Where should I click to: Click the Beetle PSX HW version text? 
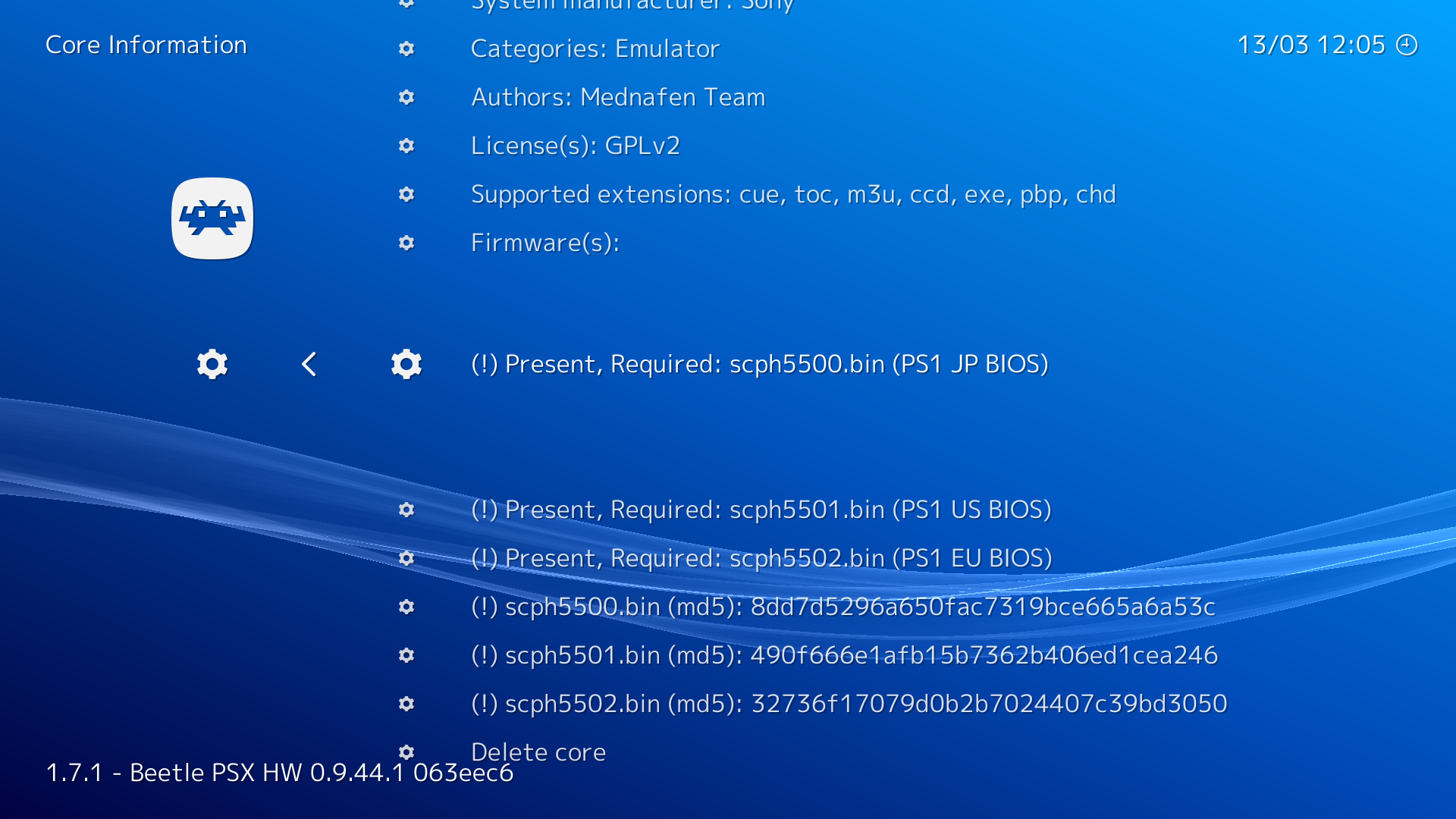pos(280,773)
